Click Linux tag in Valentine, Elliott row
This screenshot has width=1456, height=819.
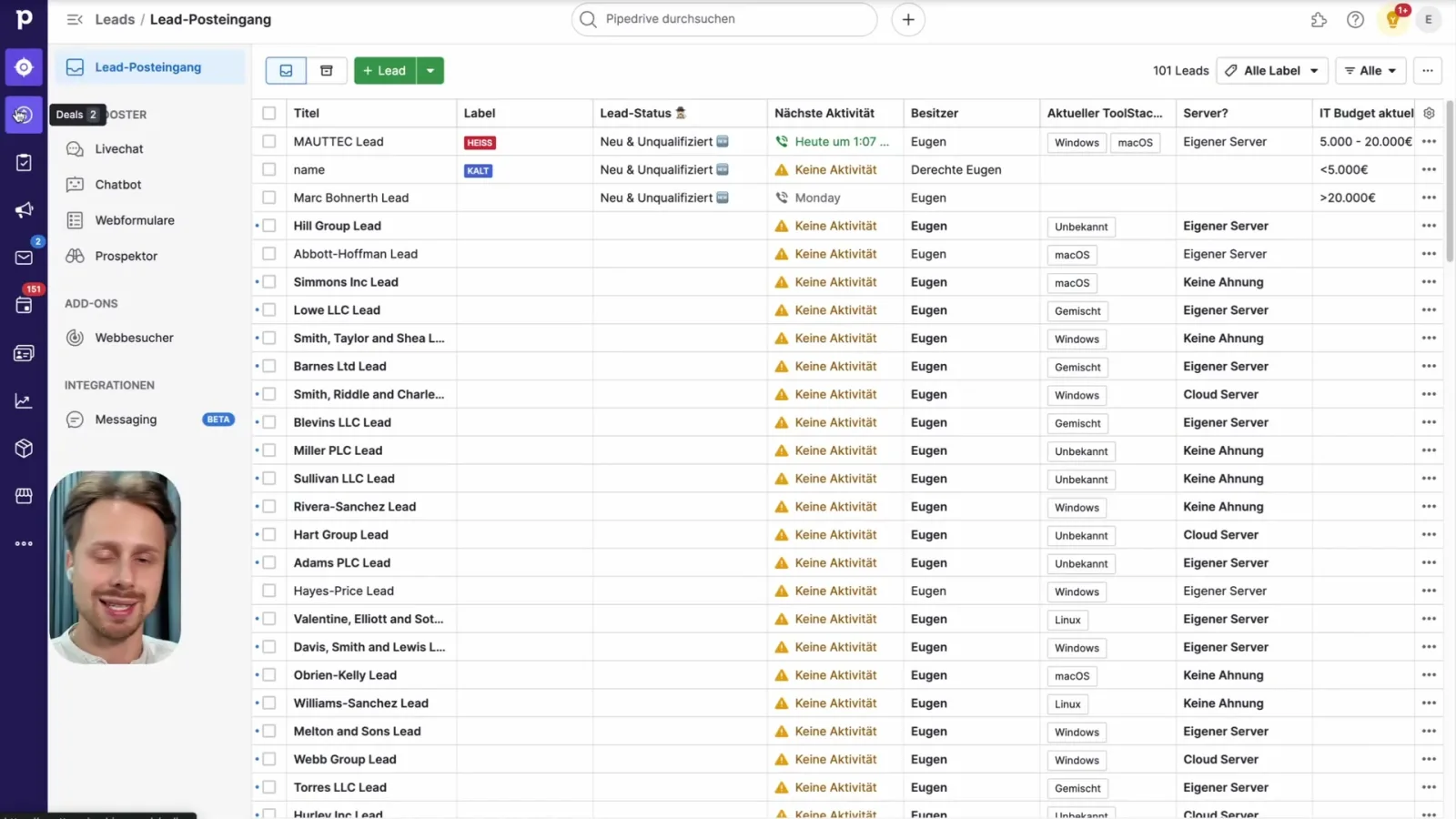coord(1067,620)
